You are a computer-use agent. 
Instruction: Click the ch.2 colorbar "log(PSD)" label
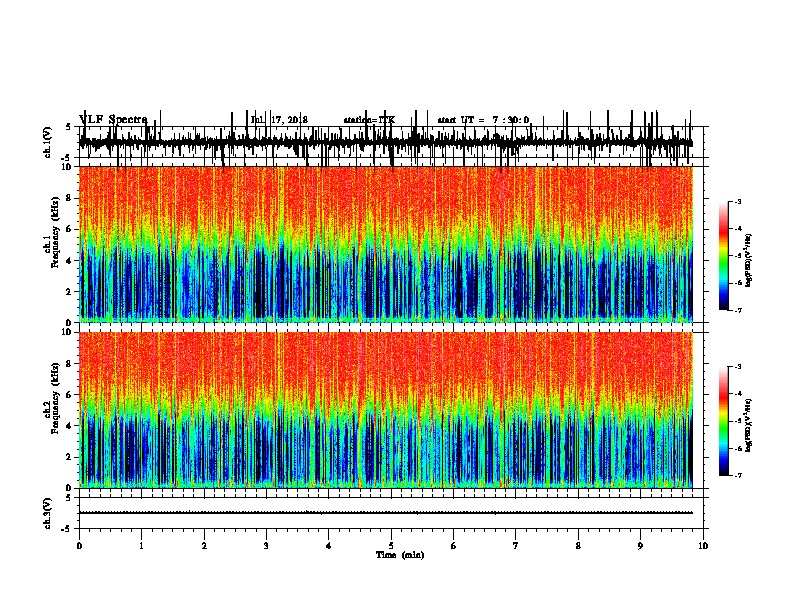[x=748, y=426]
